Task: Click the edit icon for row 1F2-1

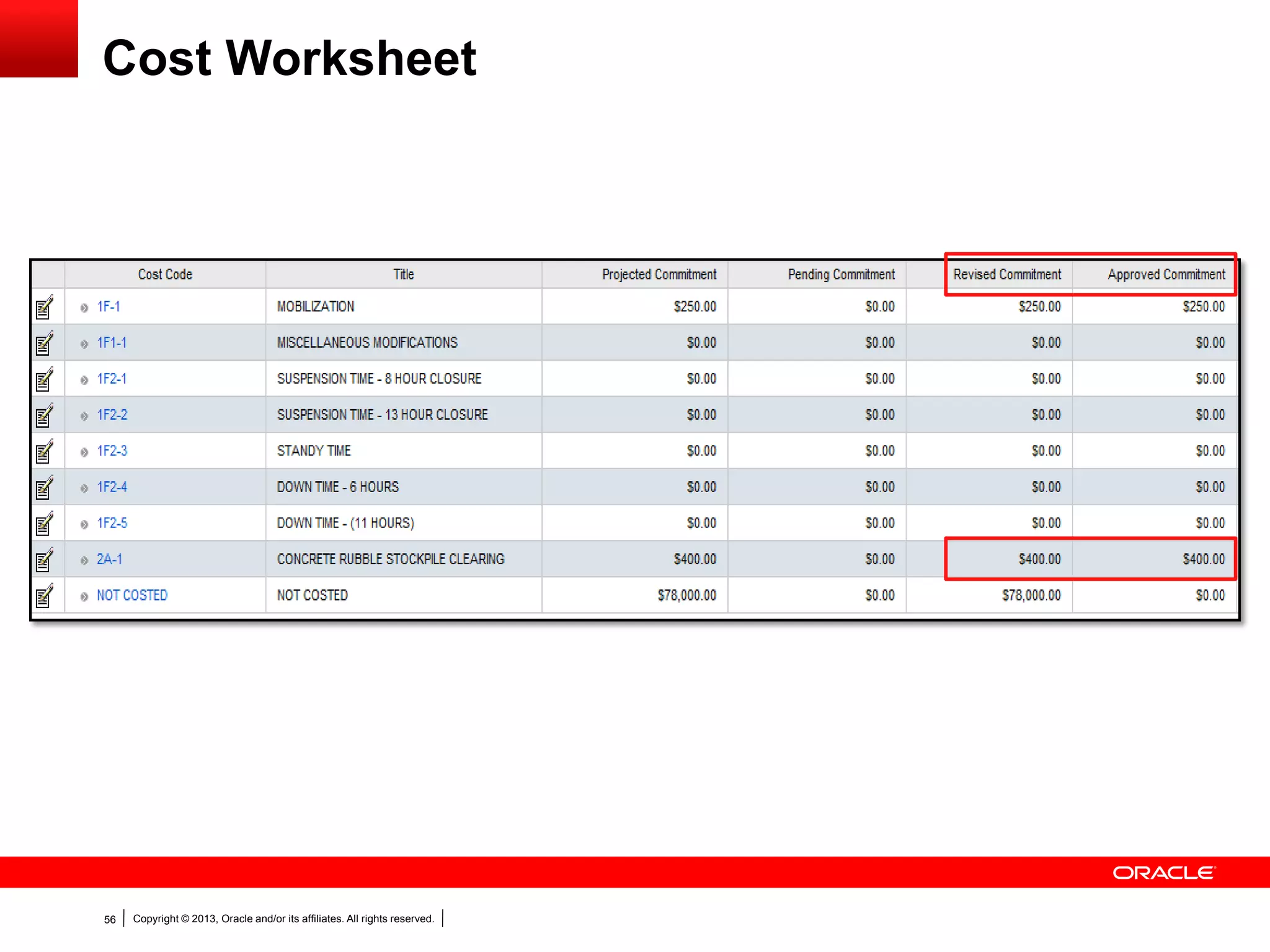Action: coord(45,379)
